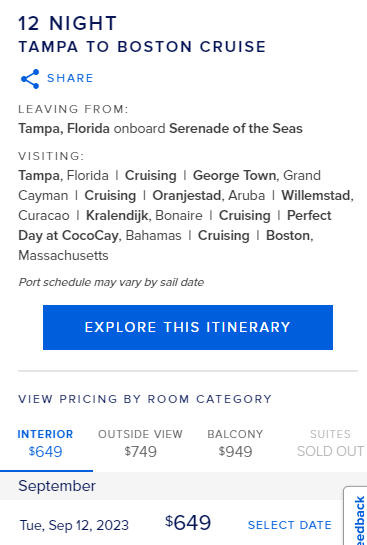Screen dimensions: 367x545
Task: Click Select Date for Sep 12
Action: pos(290,525)
